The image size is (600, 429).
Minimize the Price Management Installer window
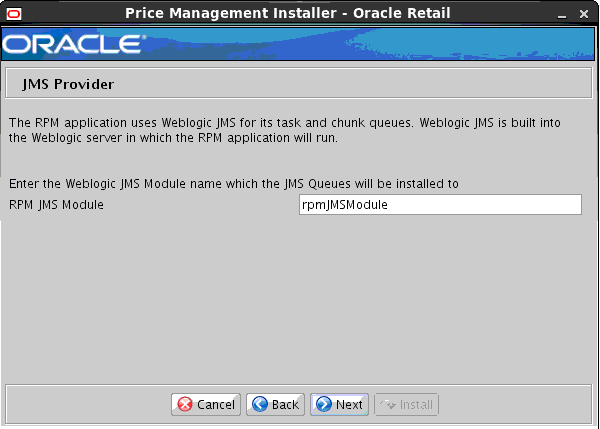point(562,15)
